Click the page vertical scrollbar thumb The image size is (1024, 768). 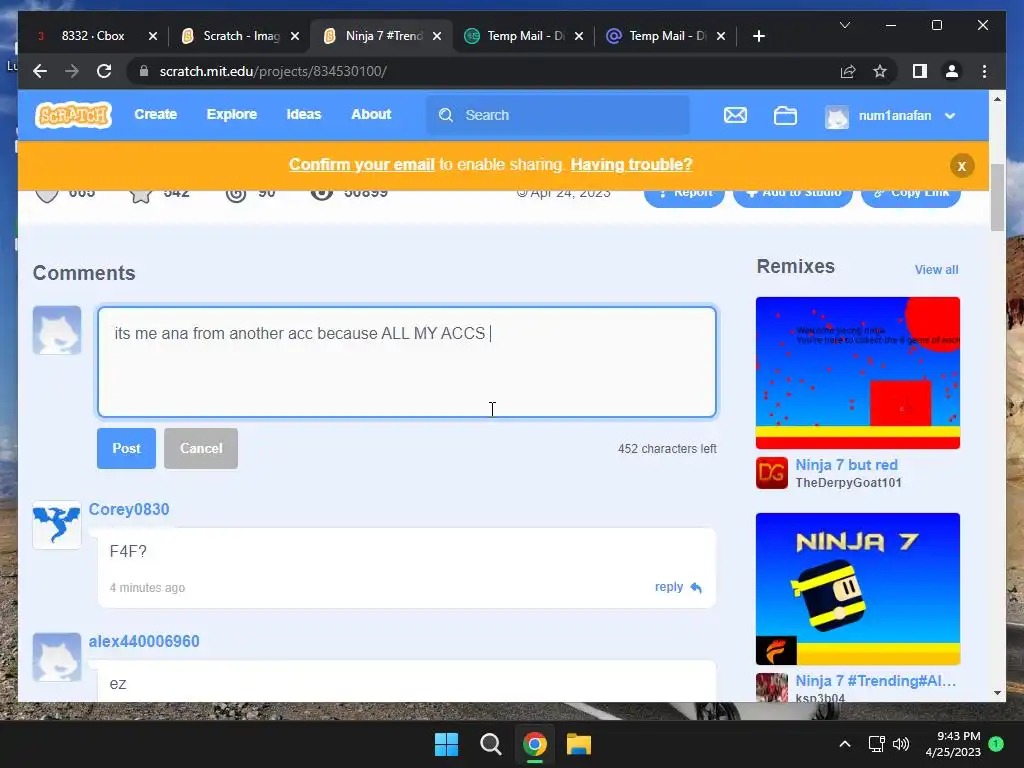tap(997, 198)
